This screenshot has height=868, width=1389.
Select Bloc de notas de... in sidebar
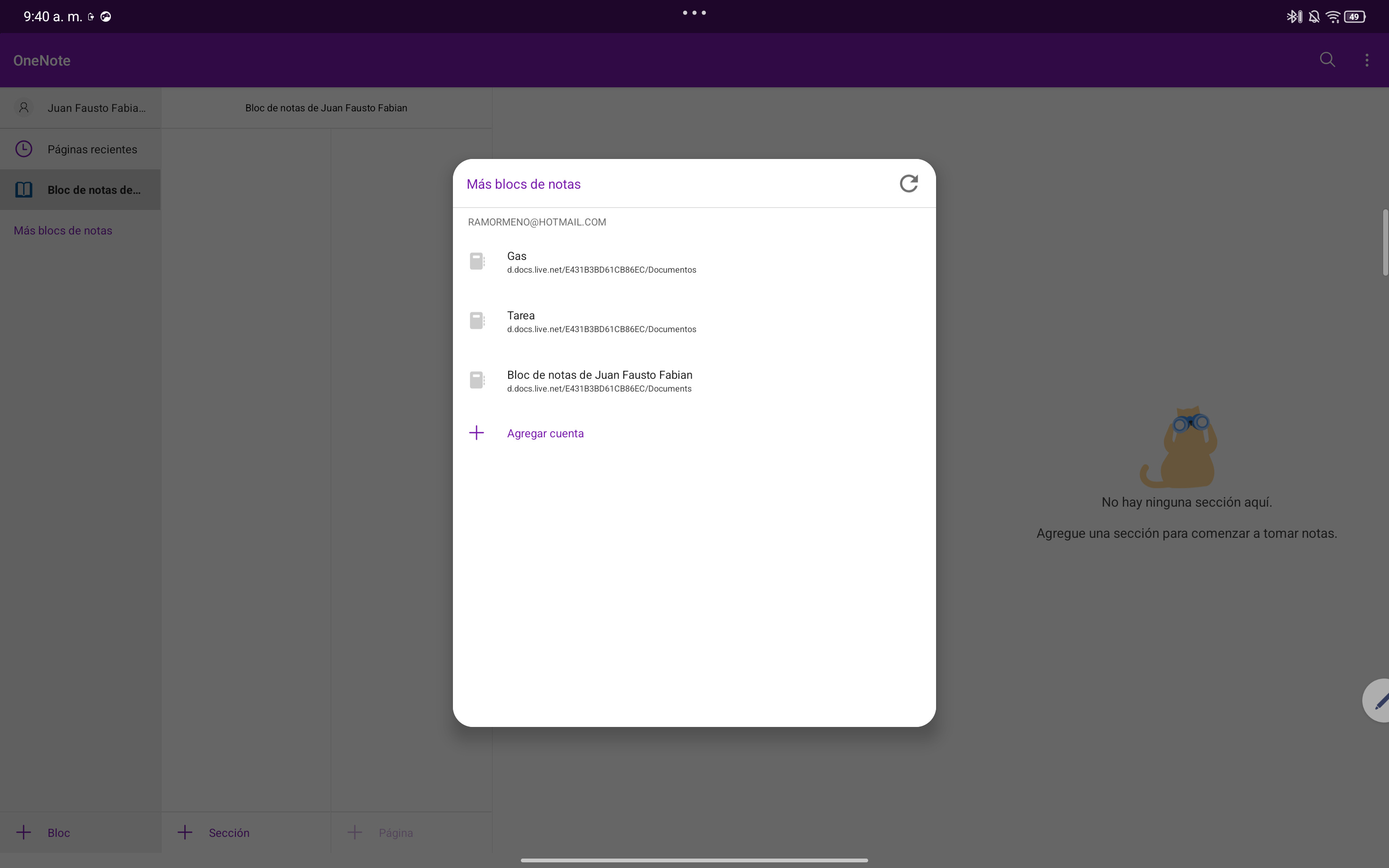pyautogui.click(x=80, y=190)
